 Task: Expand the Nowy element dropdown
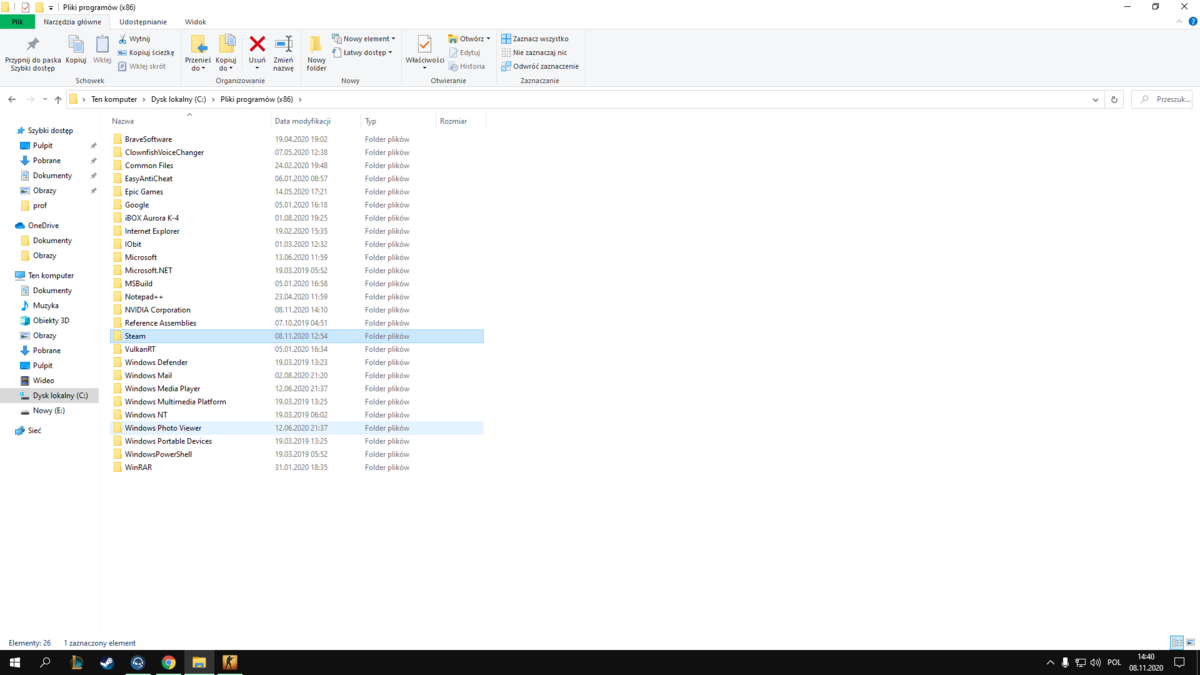[x=363, y=39]
